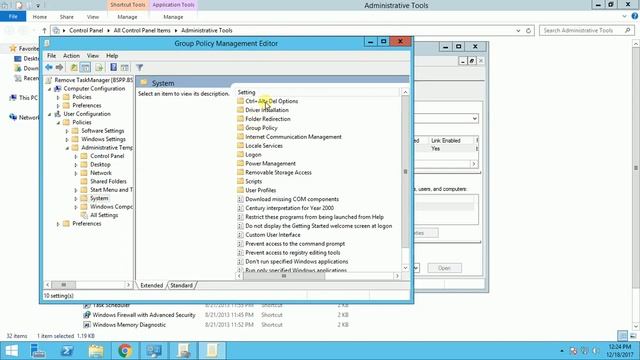Toggle the action pane toolbar icon
The height and width of the screenshot is (360, 640).
[124, 67]
